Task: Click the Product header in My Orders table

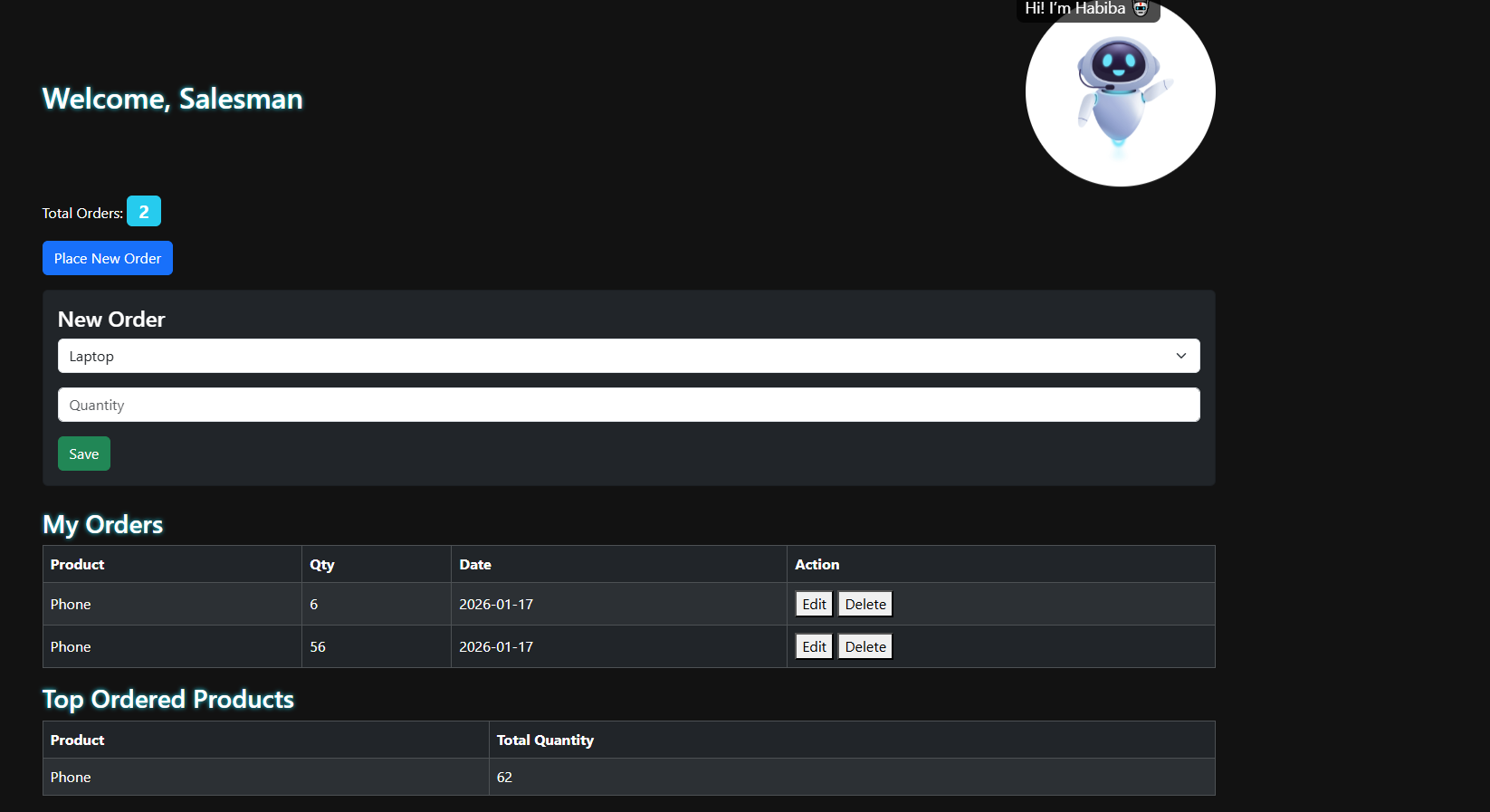Action: coord(78,564)
